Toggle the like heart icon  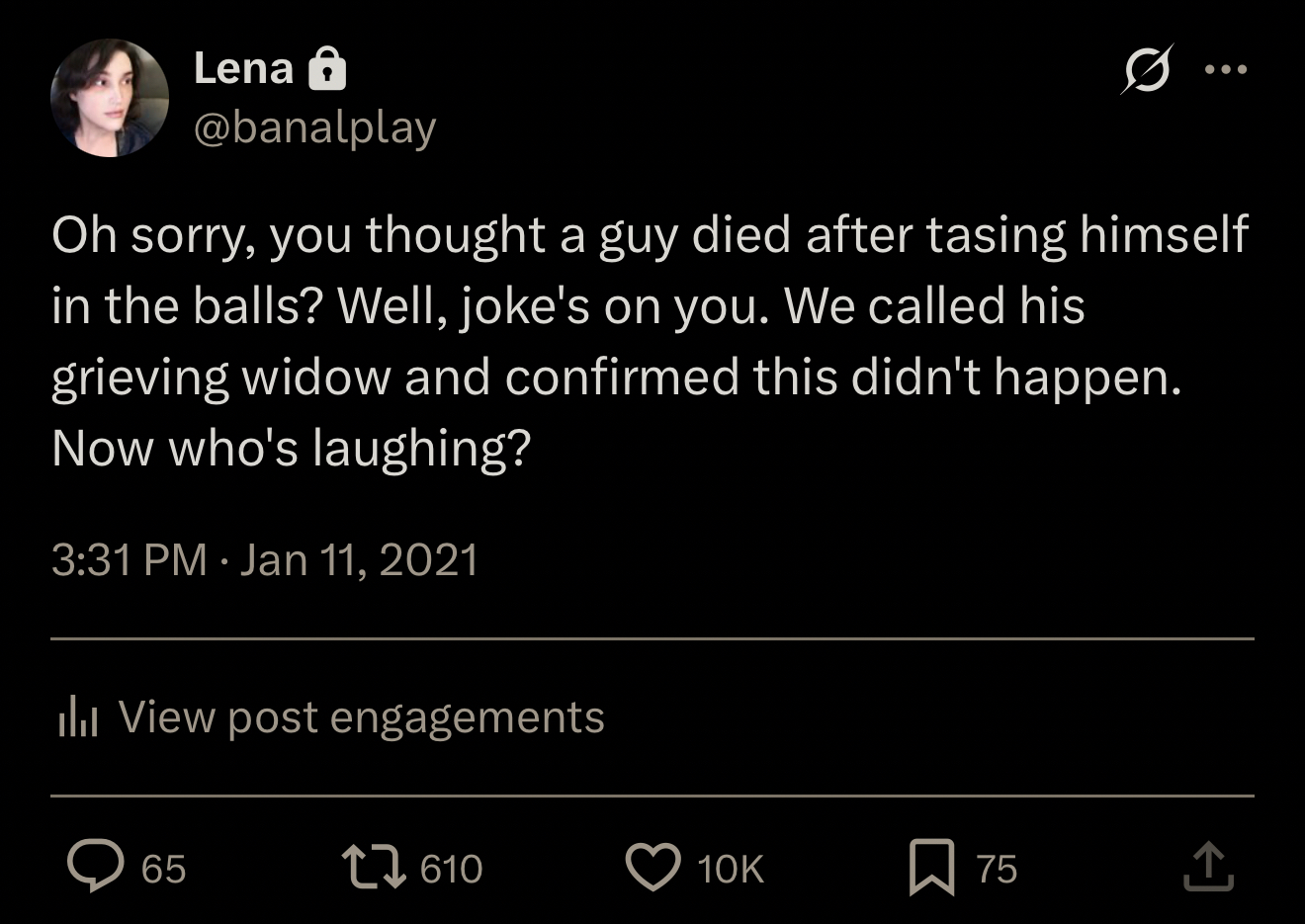pos(652,867)
